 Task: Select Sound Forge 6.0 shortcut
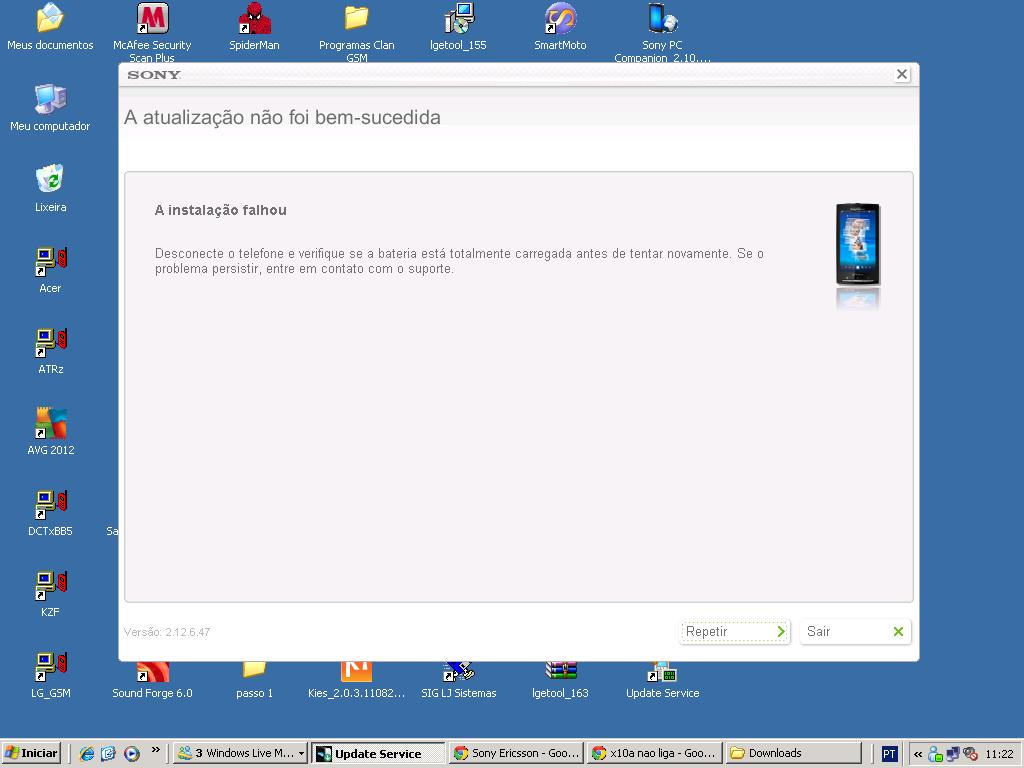pyautogui.click(x=152, y=680)
